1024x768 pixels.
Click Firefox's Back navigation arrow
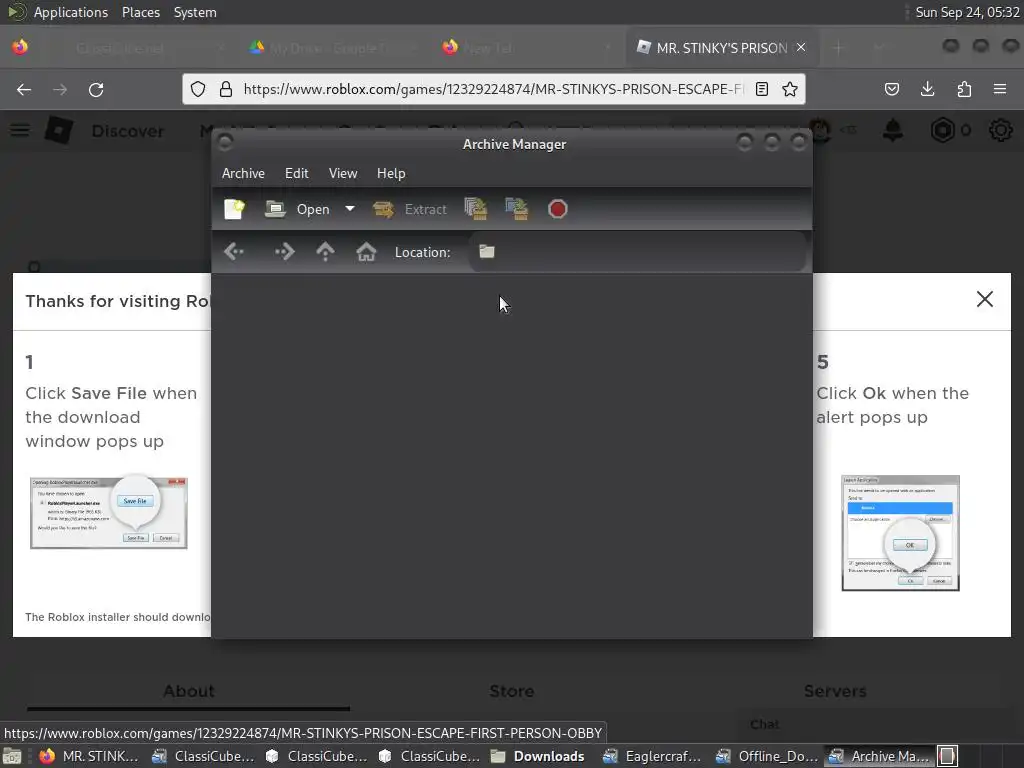(x=24, y=89)
